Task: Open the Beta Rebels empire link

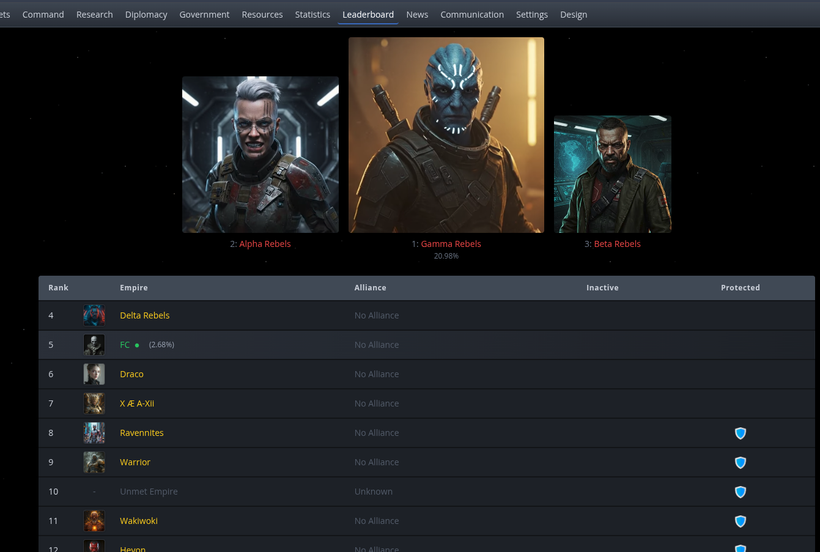Action: point(617,244)
